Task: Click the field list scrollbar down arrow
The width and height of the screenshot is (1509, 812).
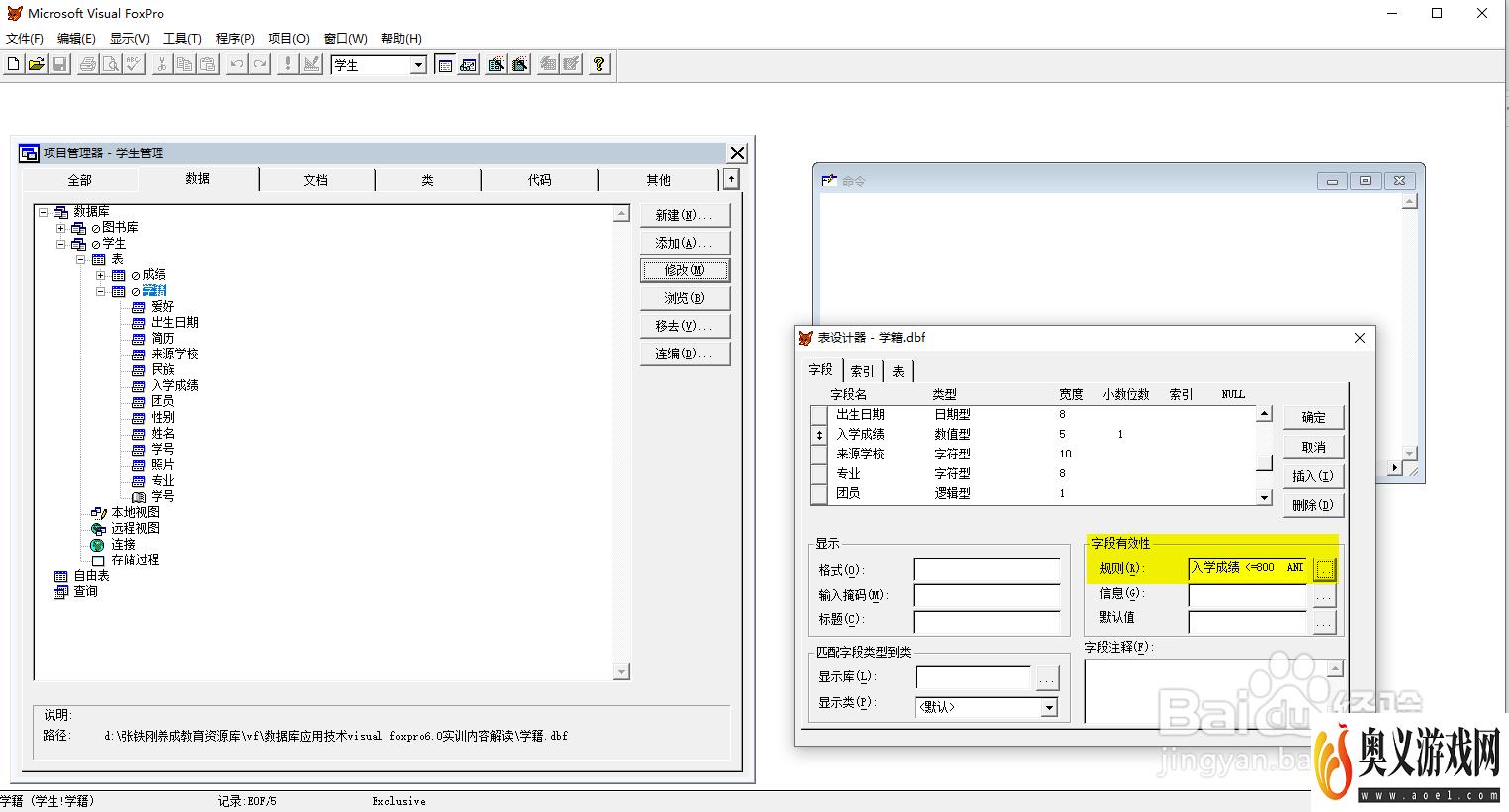Action: [x=1264, y=497]
